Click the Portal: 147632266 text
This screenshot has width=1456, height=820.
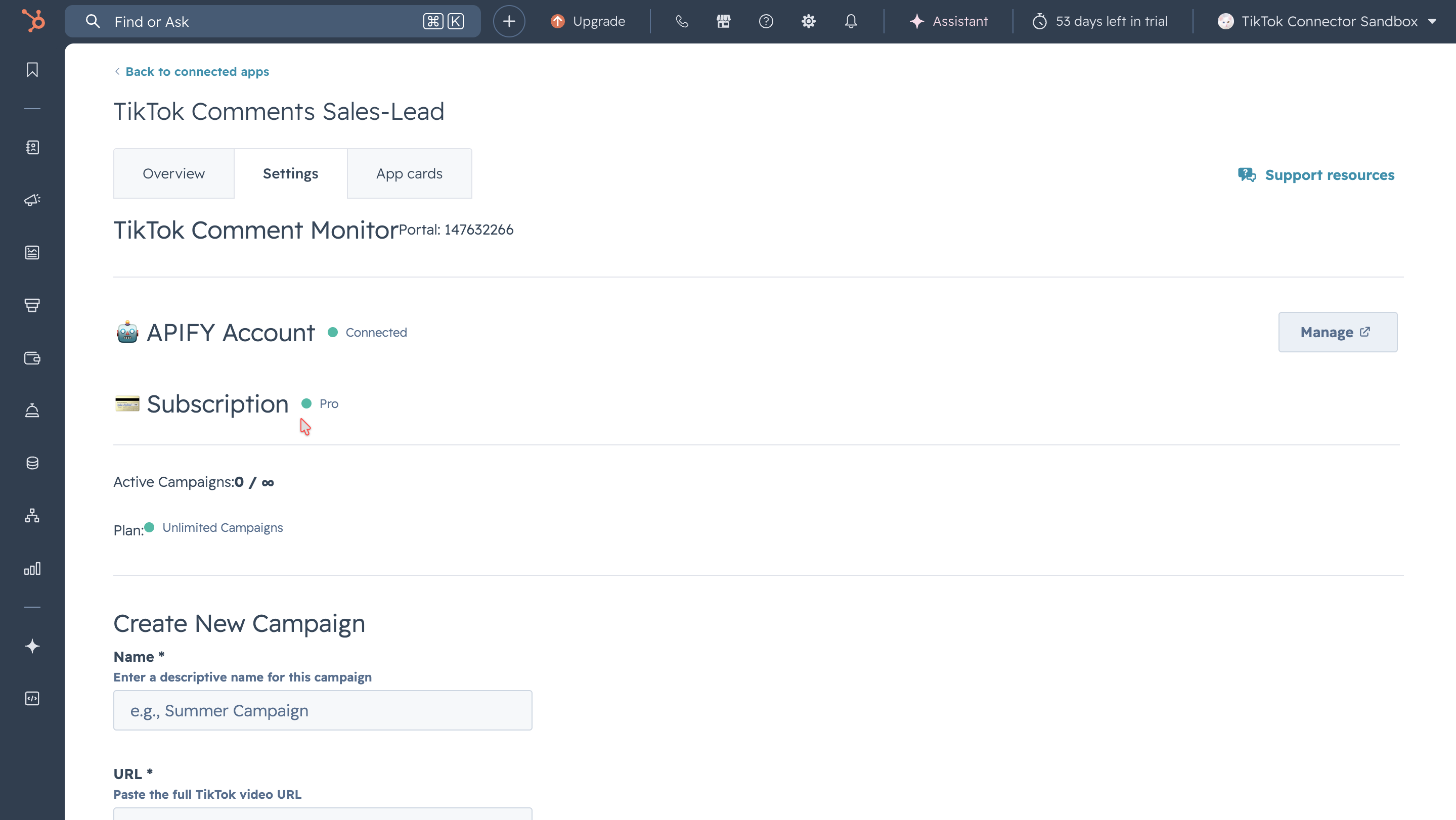pos(456,230)
